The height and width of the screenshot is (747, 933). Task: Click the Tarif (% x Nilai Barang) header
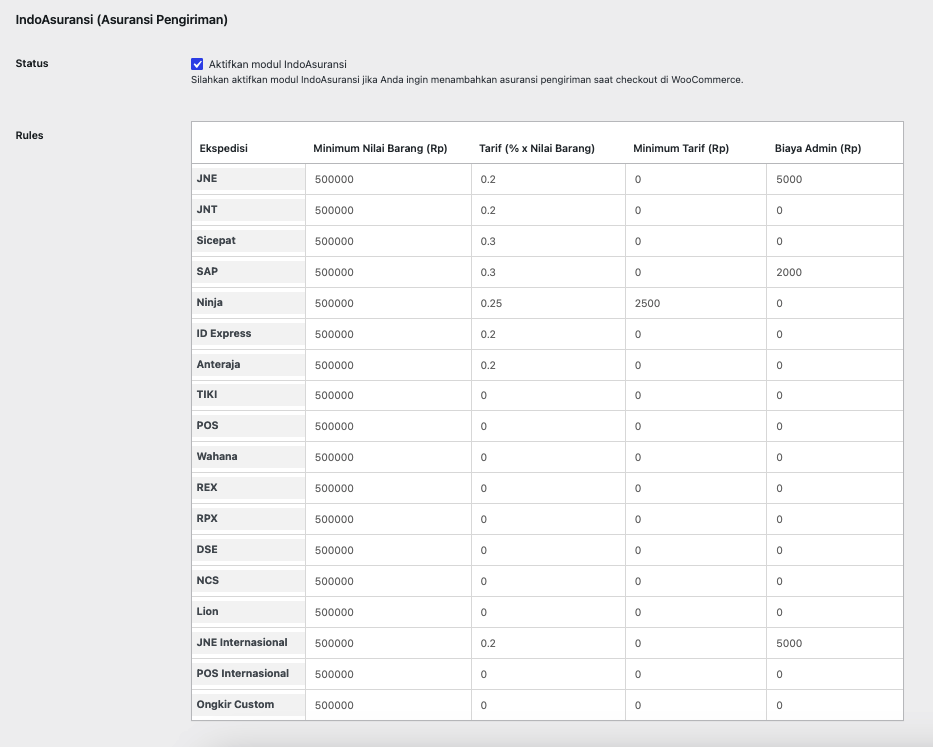(x=537, y=148)
